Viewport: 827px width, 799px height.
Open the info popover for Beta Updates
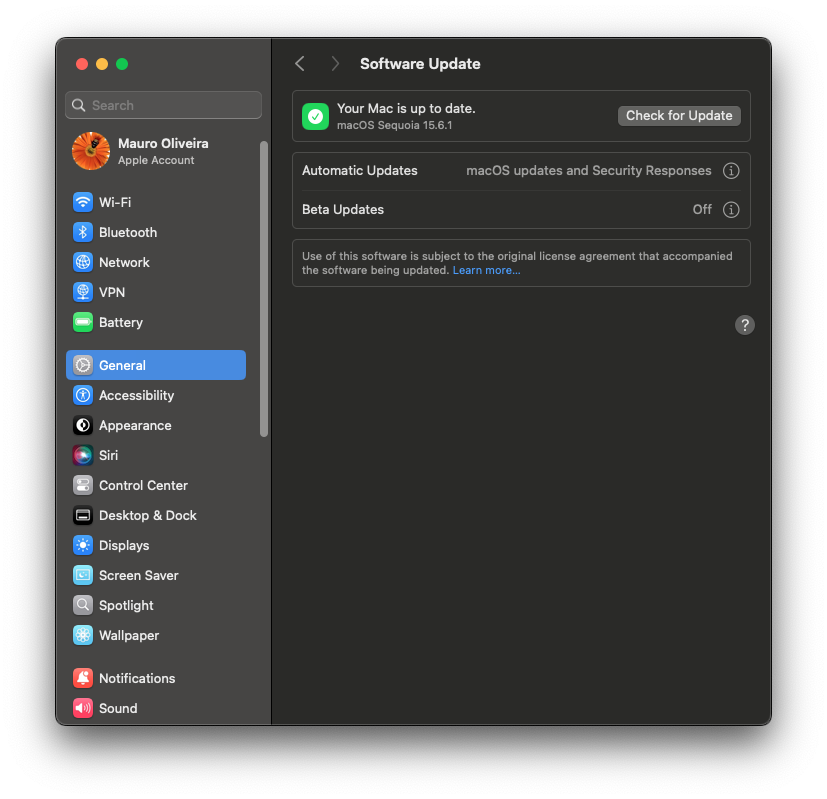click(x=731, y=210)
